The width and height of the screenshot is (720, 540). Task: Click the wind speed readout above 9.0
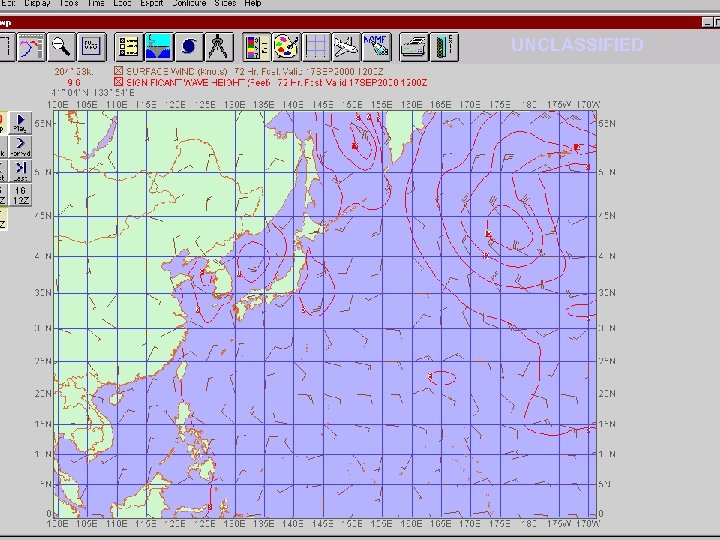[x=74, y=72]
